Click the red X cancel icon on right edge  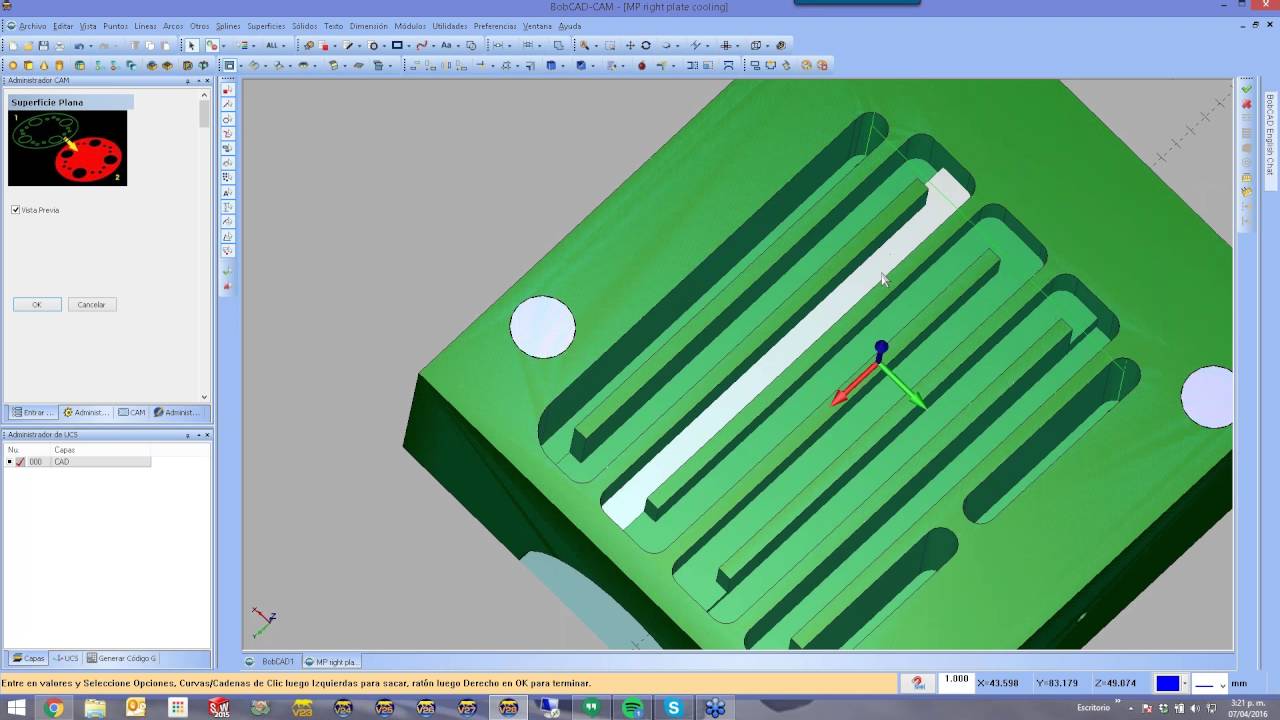(1247, 104)
